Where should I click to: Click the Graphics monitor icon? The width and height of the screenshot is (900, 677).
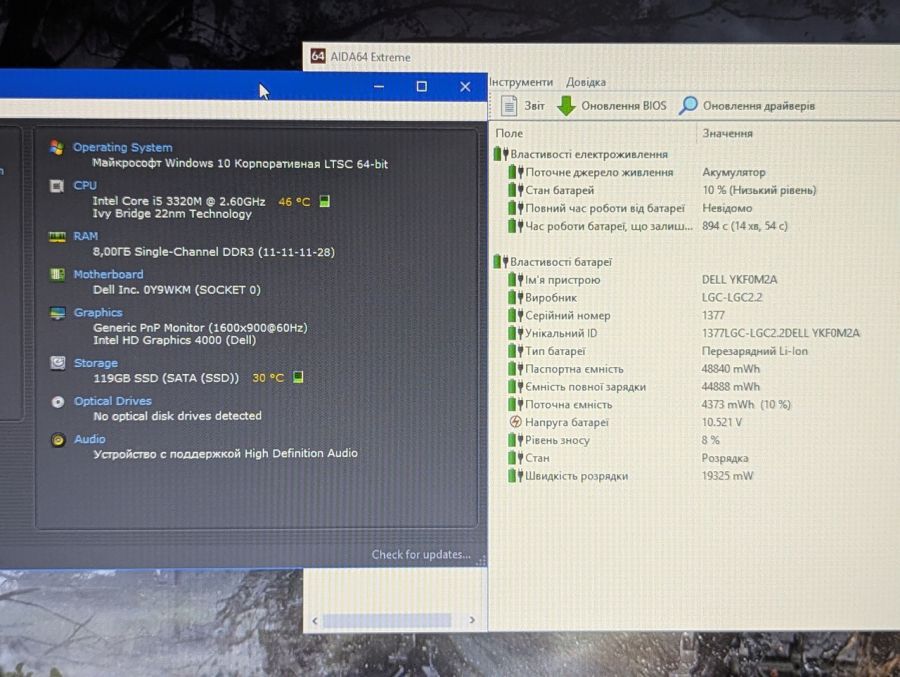tap(57, 313)
